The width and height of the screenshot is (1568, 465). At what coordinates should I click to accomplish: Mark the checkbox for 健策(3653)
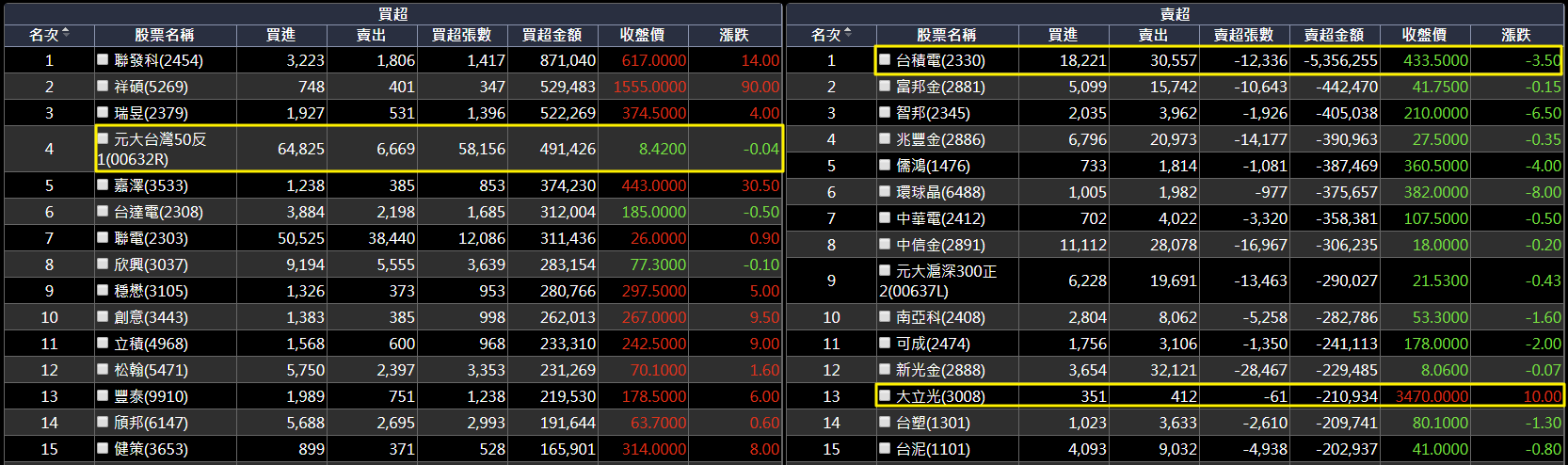coord(103,449)
